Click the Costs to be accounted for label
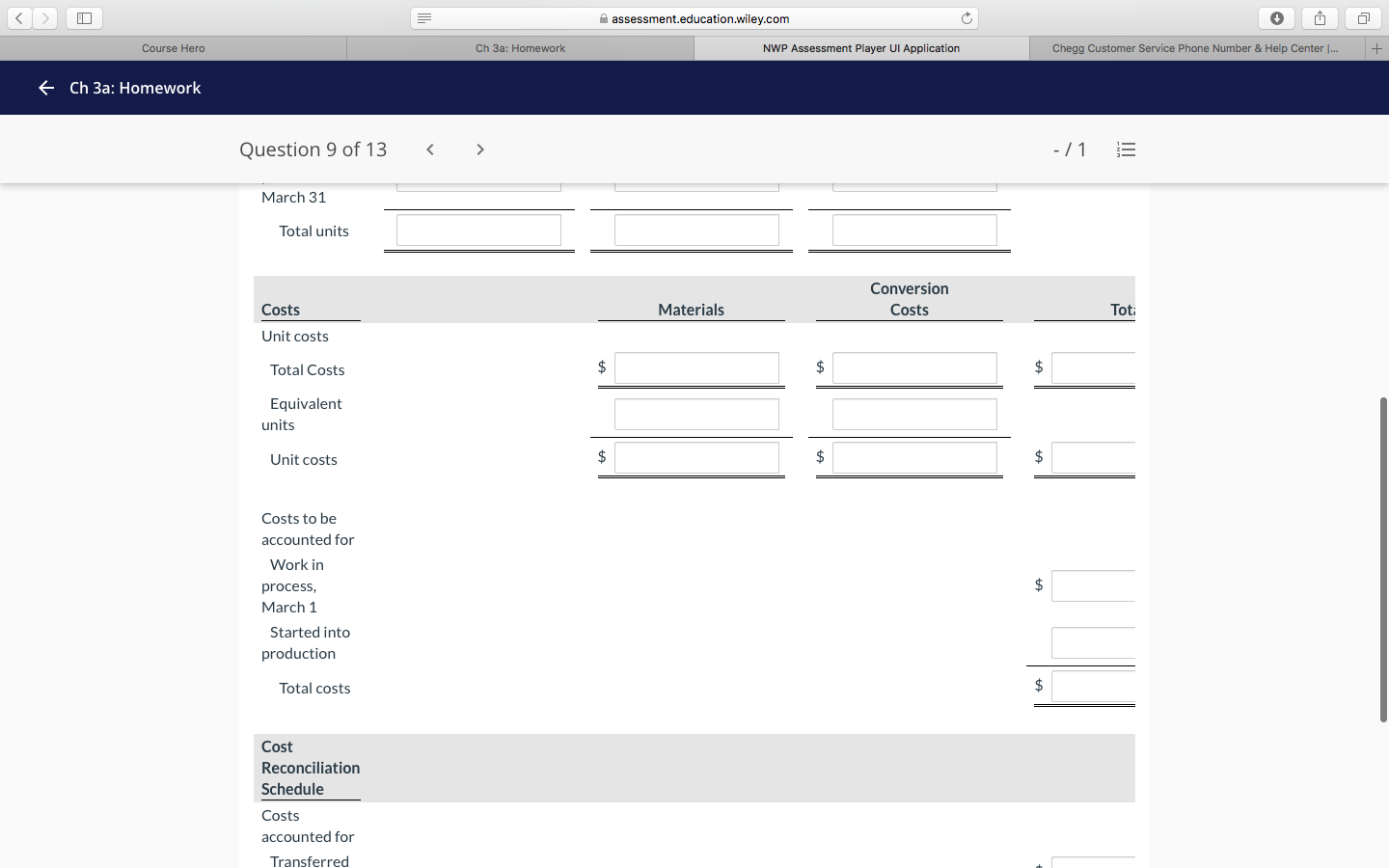This screenshot has height=868, width=1389. pos(308,529)
